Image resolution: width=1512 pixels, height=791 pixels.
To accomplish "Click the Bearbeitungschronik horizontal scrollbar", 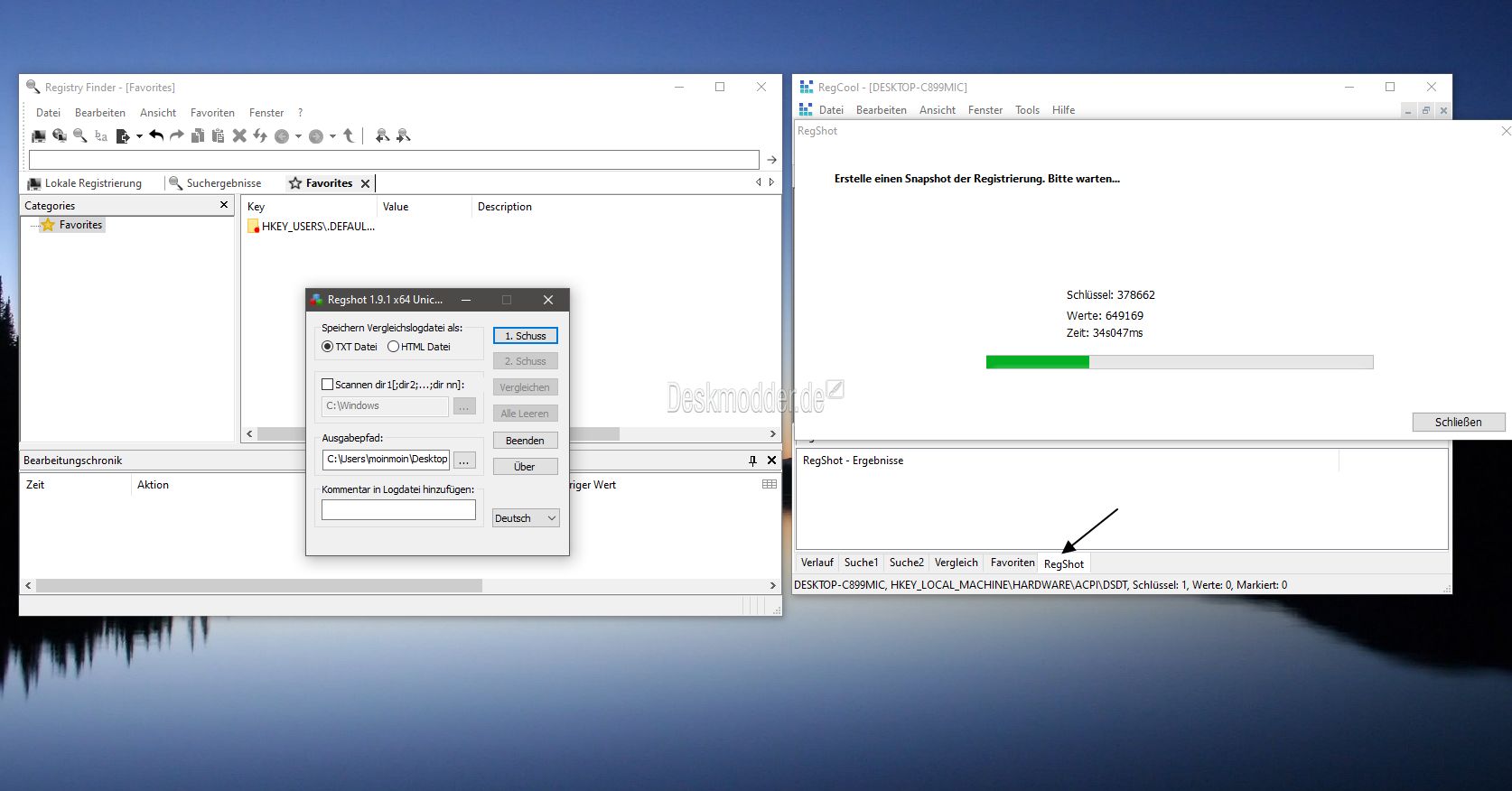I will pos(400,585).
